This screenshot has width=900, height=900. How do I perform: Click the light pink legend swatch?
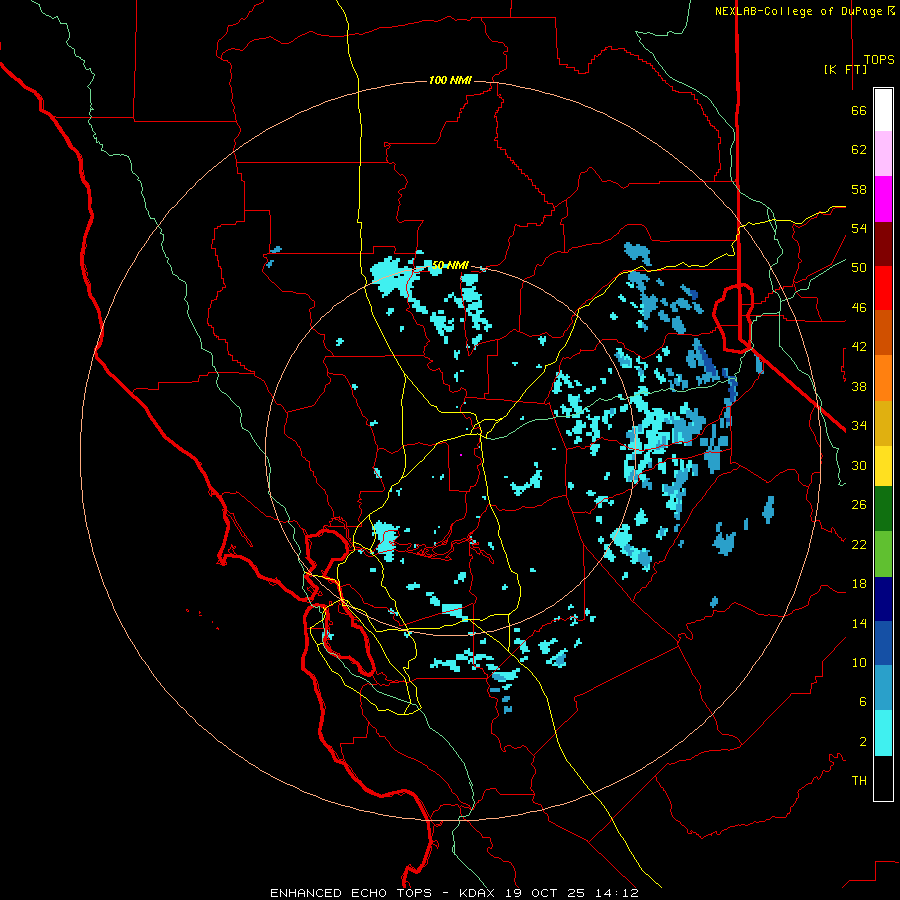[883, 153]
